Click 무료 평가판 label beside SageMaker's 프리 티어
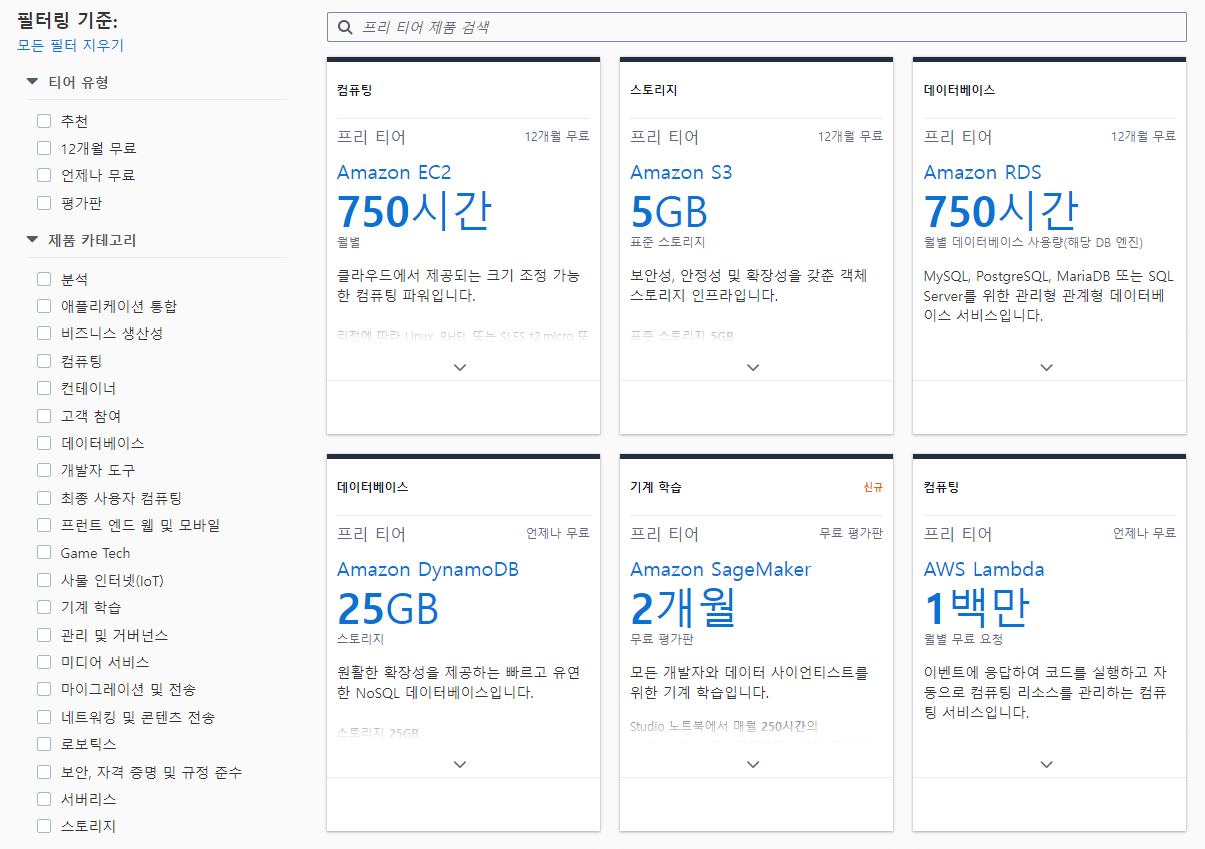1205x849 pixels. (x=851, y=533)
